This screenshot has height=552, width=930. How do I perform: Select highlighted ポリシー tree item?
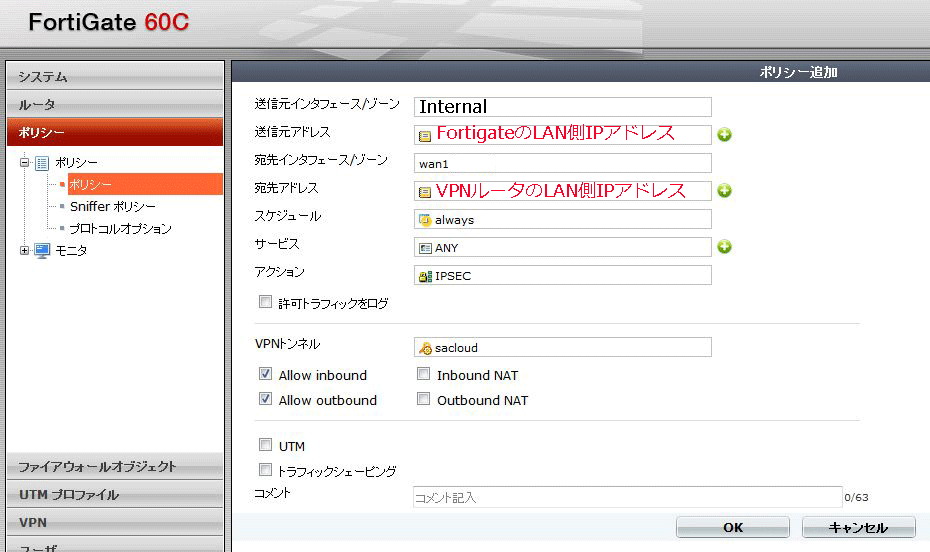(145, 184)
